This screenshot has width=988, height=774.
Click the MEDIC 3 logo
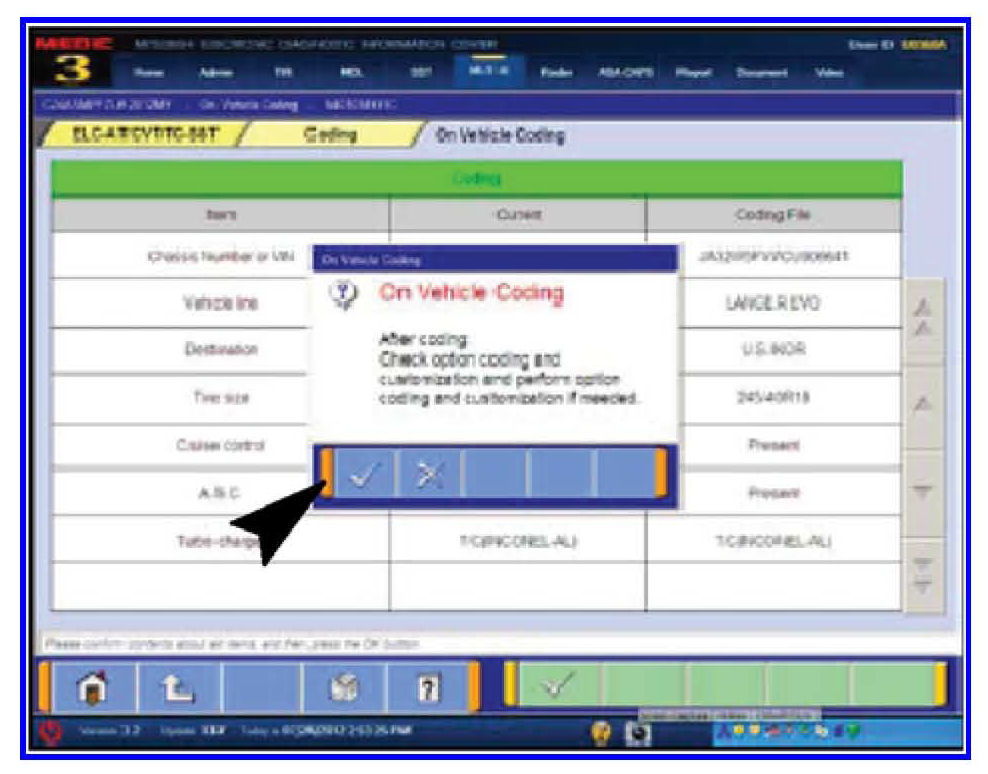click(73, 61)
